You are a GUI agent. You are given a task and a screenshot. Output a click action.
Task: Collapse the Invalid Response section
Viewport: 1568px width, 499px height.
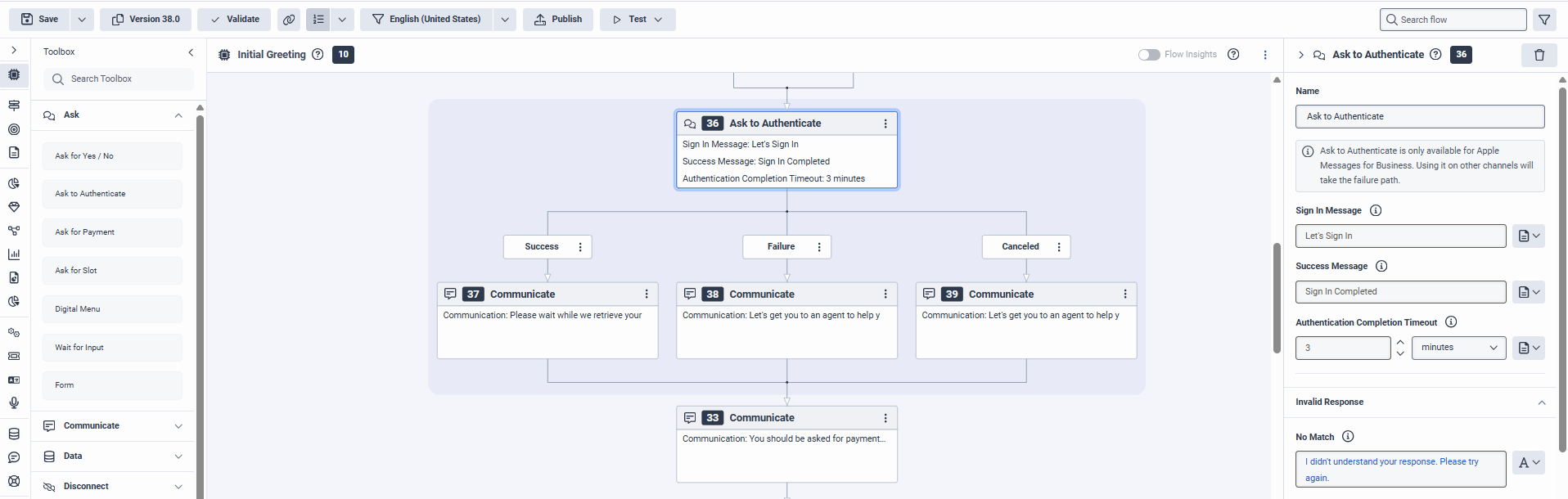pos(1541,402)
